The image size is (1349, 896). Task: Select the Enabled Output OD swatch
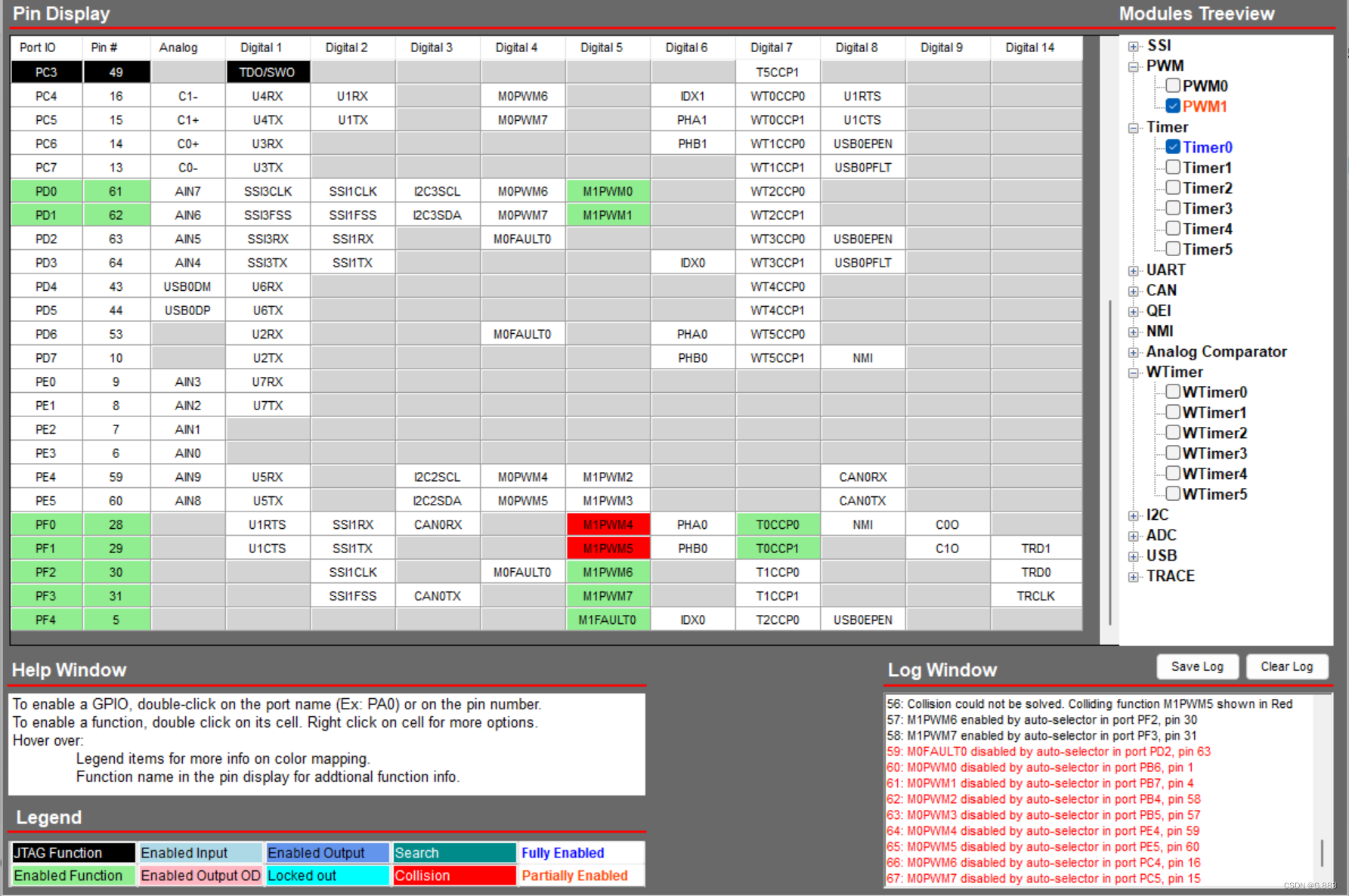[x=200, y=876]
